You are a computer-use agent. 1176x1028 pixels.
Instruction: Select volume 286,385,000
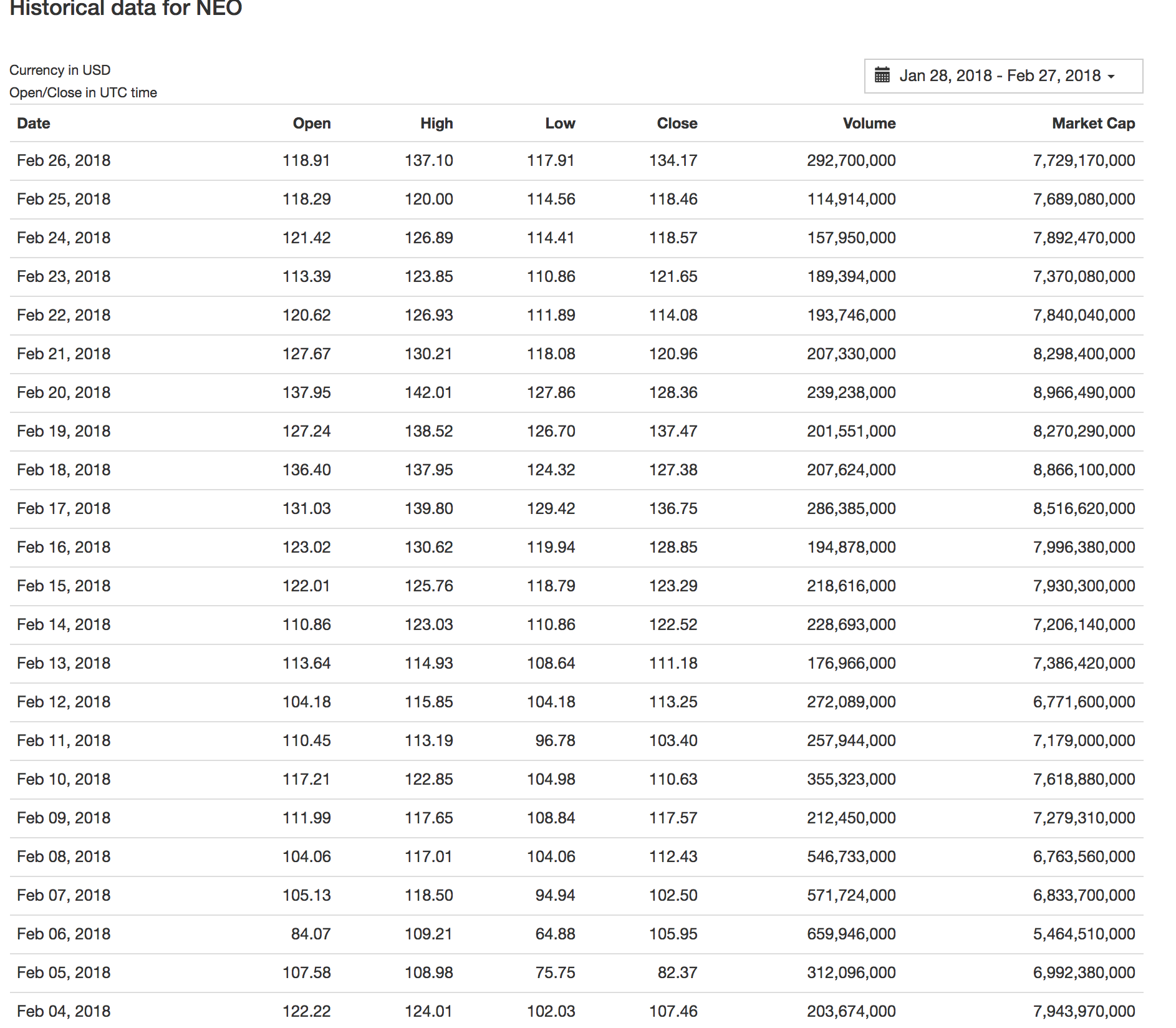point(851,509)
